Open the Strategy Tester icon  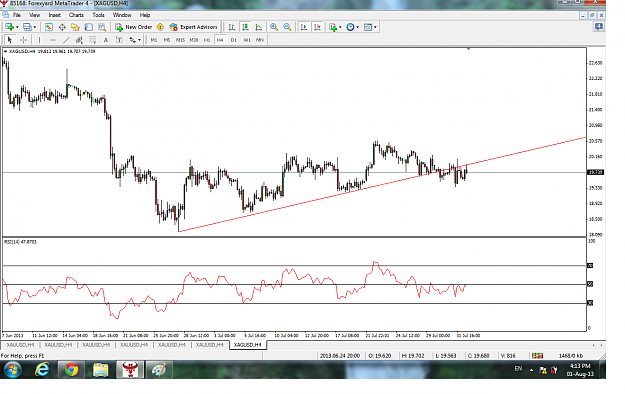click(x=102, y=27)
